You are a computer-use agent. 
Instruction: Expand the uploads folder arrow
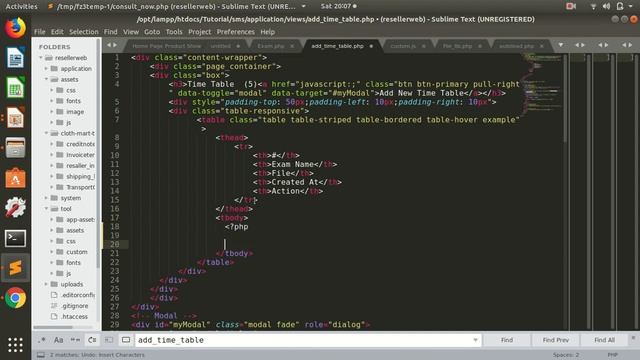[46, 284]
